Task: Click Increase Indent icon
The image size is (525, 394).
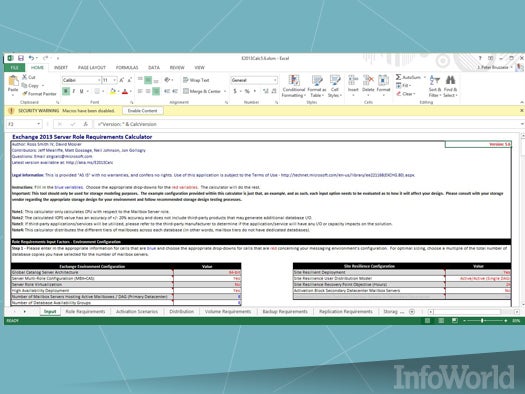Action: (x=175, y=91)
